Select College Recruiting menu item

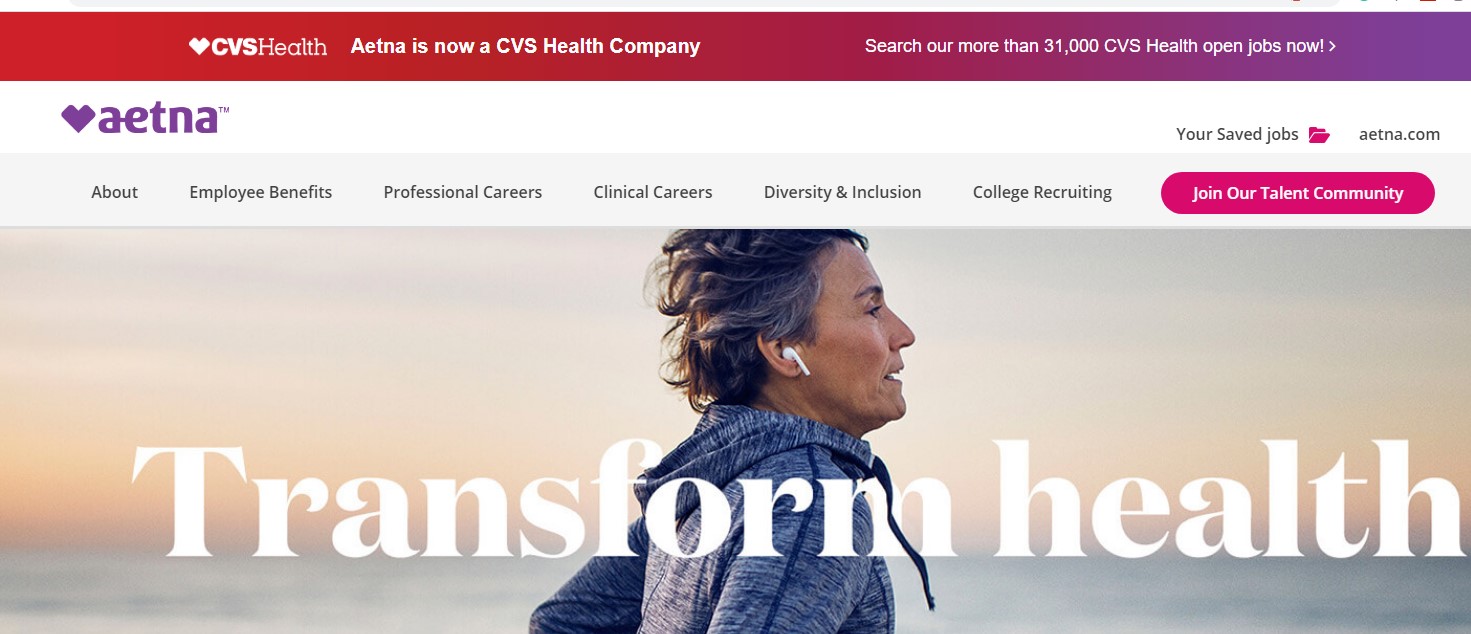coord(1042,192)
